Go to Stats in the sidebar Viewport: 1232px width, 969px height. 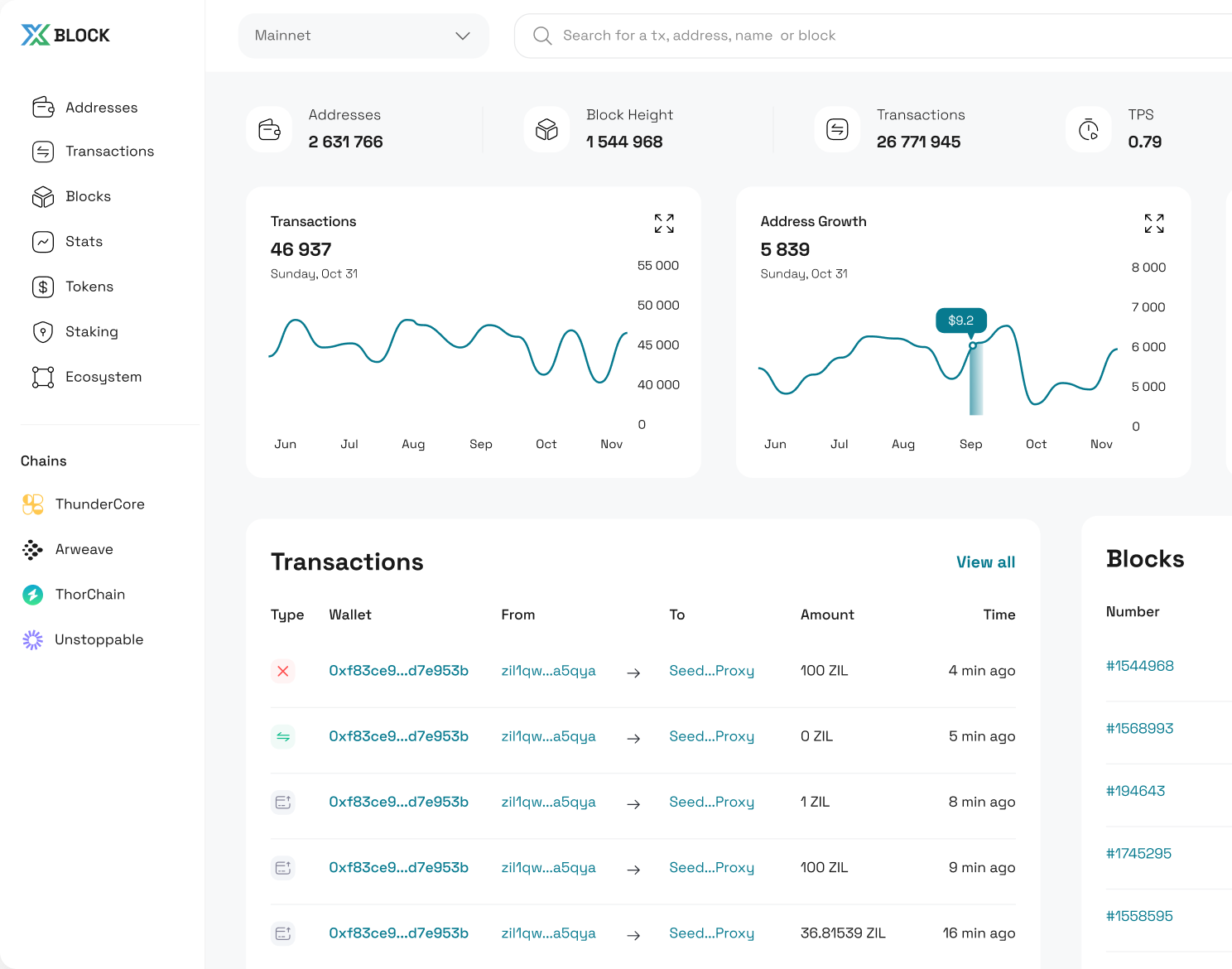point(84,242)
